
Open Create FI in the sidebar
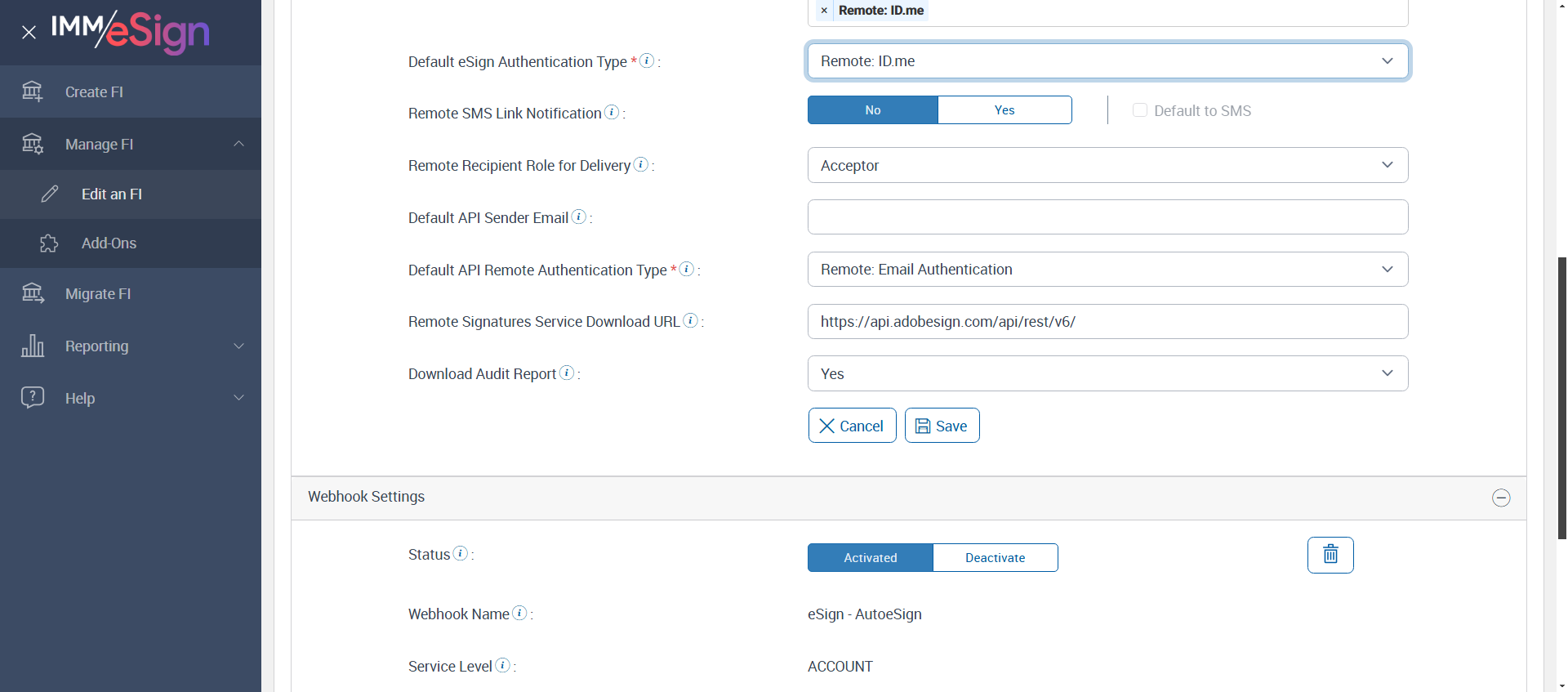(94, 92)
